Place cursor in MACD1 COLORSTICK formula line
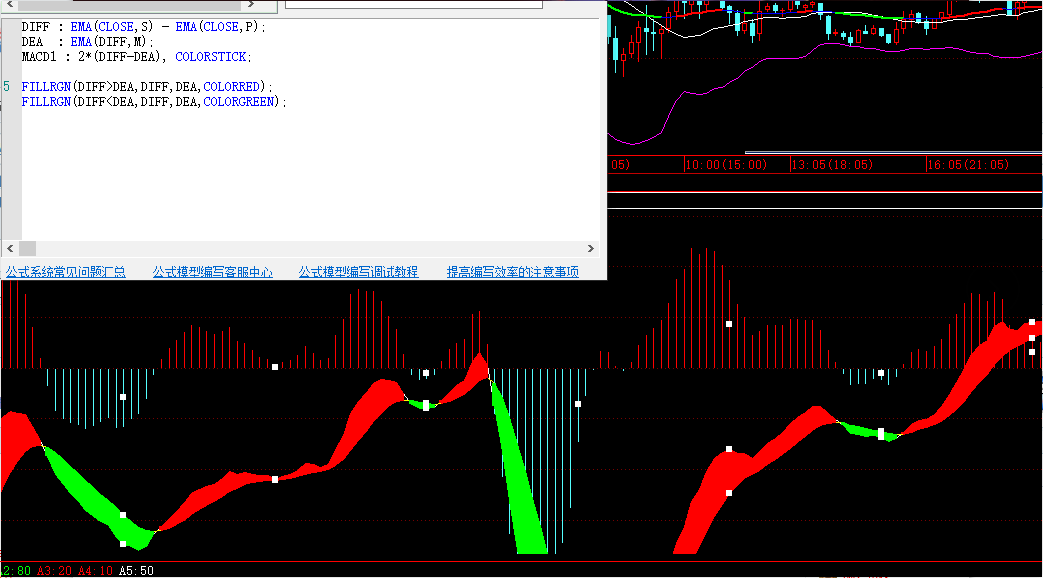 136,57
